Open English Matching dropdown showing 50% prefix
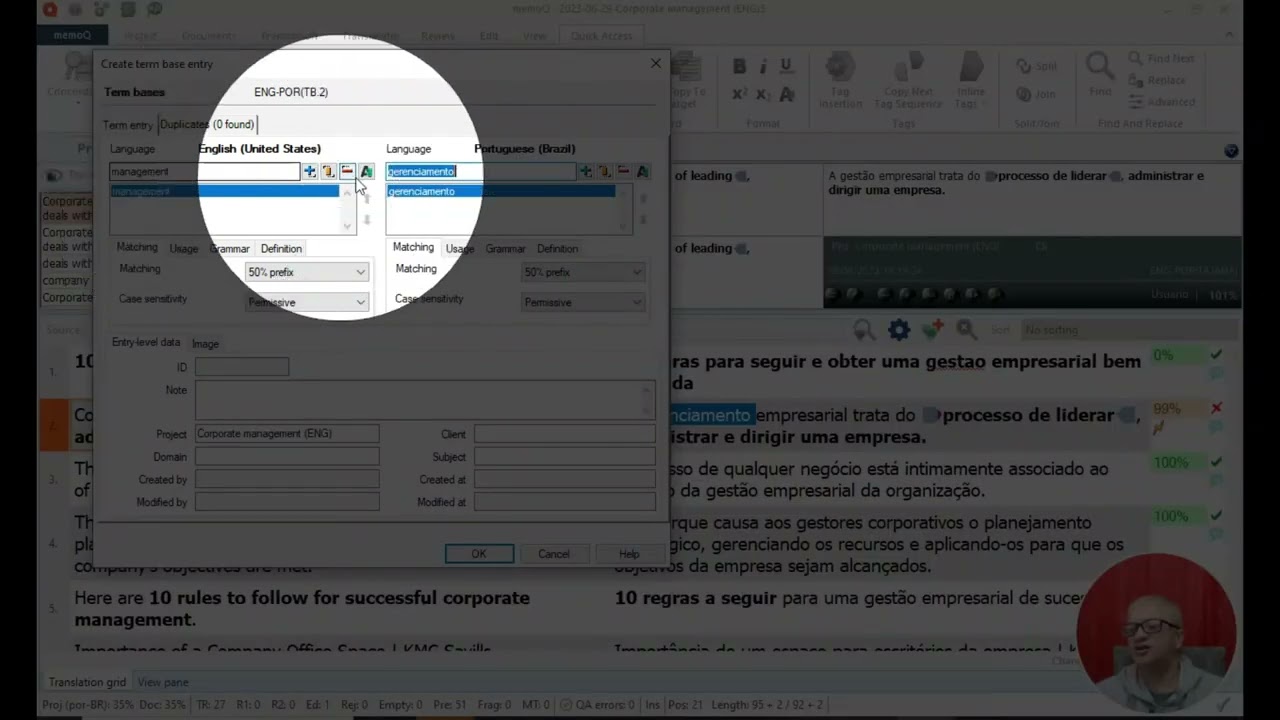The image size is (1280, 720). 307,272
